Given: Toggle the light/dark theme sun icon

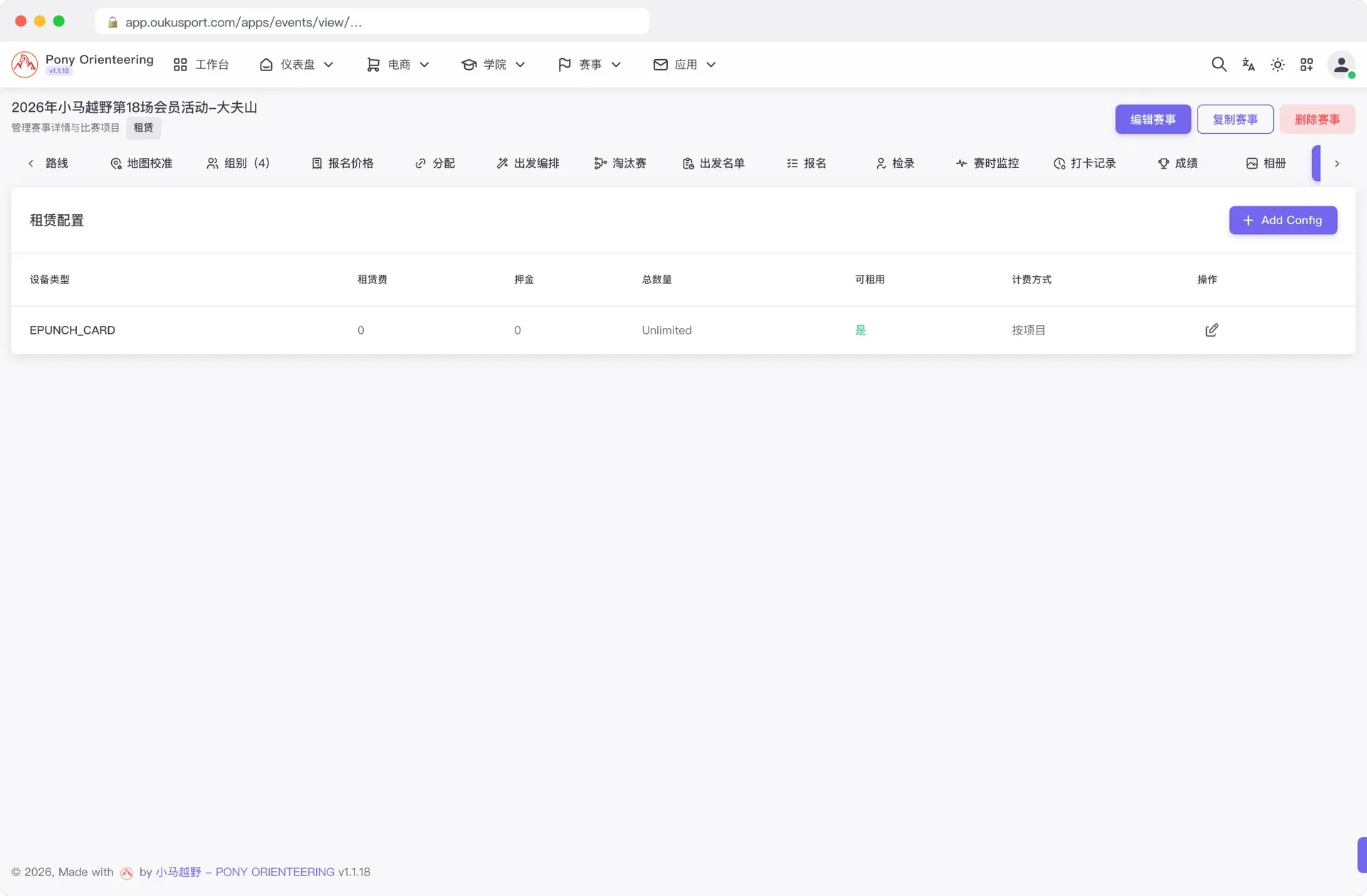Looking at the screenshot, I should pos(1277,65).
